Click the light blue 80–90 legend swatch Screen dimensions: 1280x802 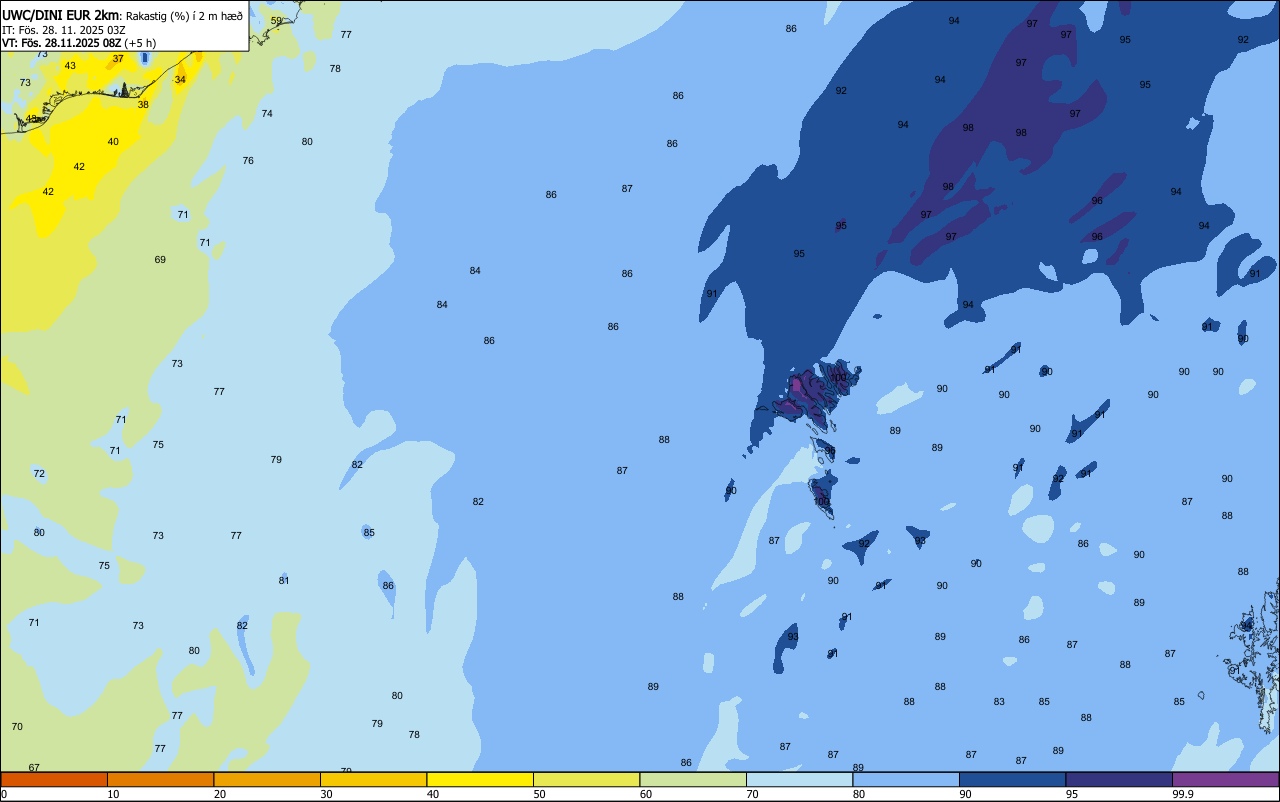906,779
